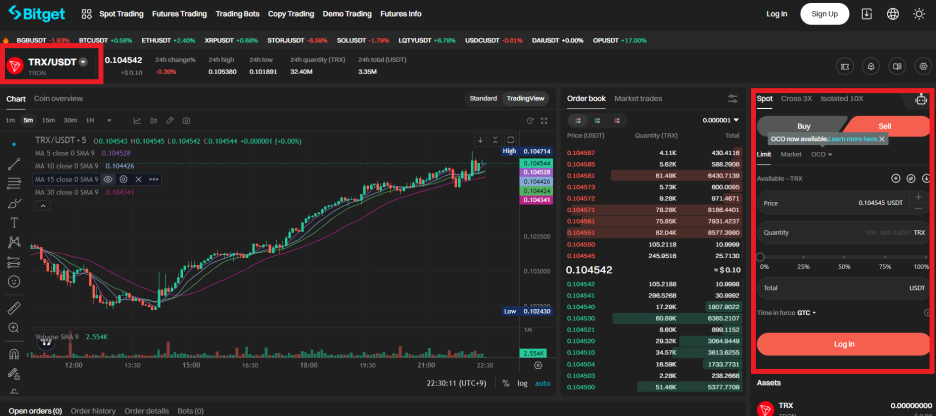Open order book 0.000001 precision dropdown

point(721,120)
